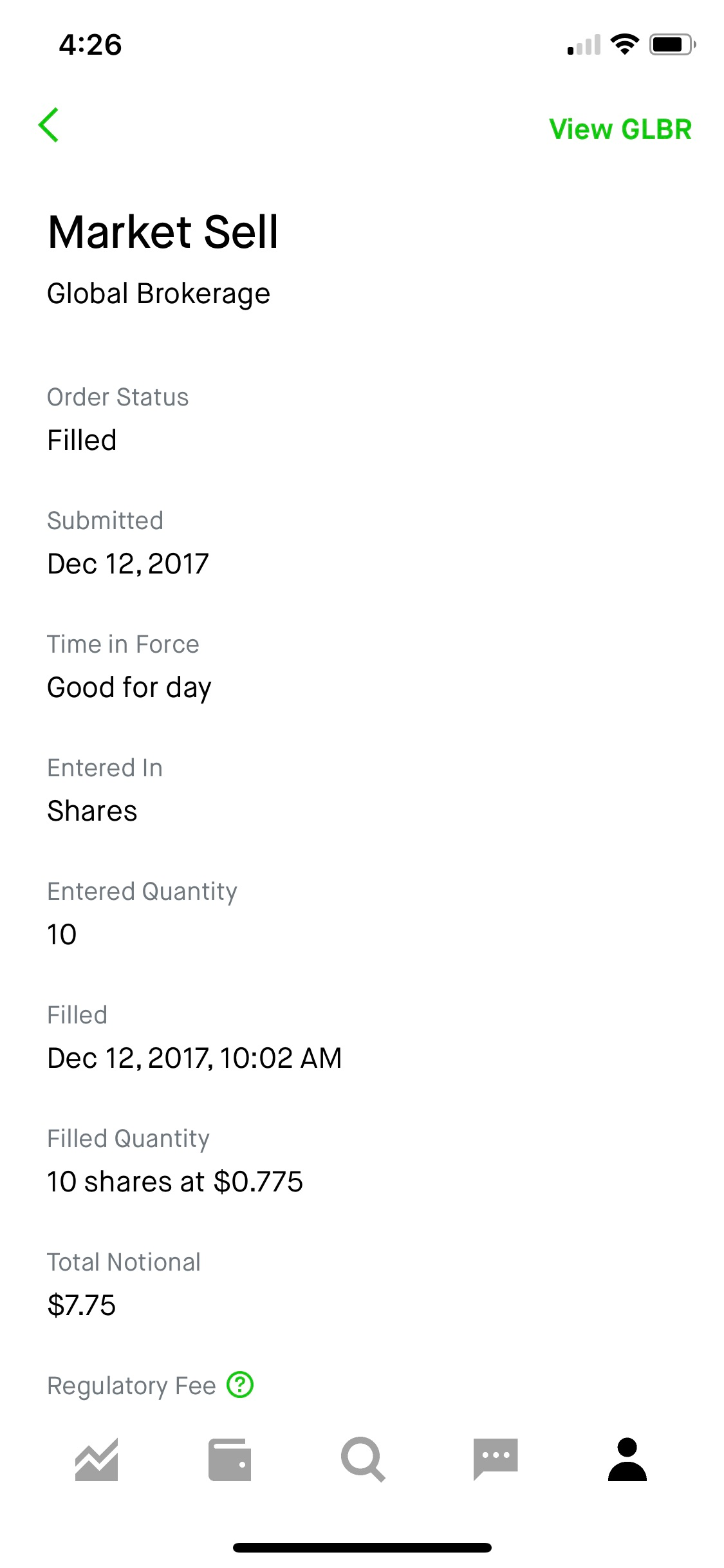The width and height of the screenshot is (724, 1568).
Task: Tap the Global Brokerage company name
Action: [x=159, y=294]
